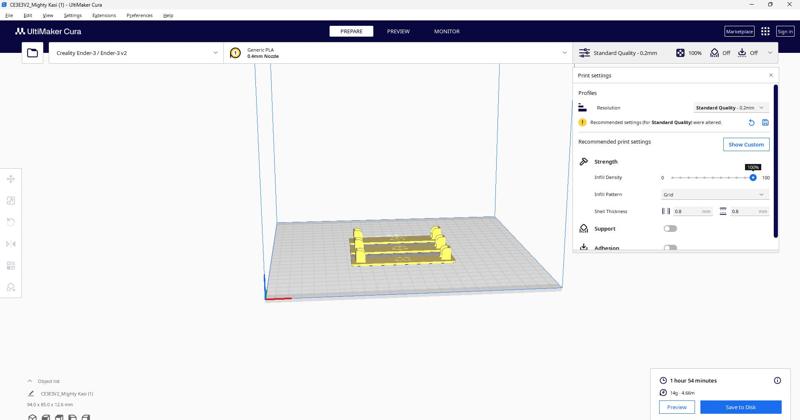Click the yellow model on build plate
The width and height of the screenshot is (800, 420).
(402, 246)
